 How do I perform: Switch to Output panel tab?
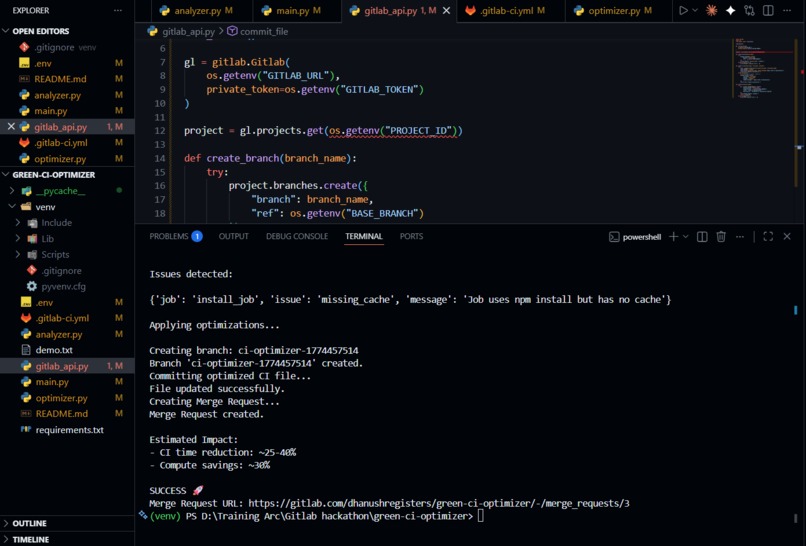pyautogui.click(x=233, y=236)
